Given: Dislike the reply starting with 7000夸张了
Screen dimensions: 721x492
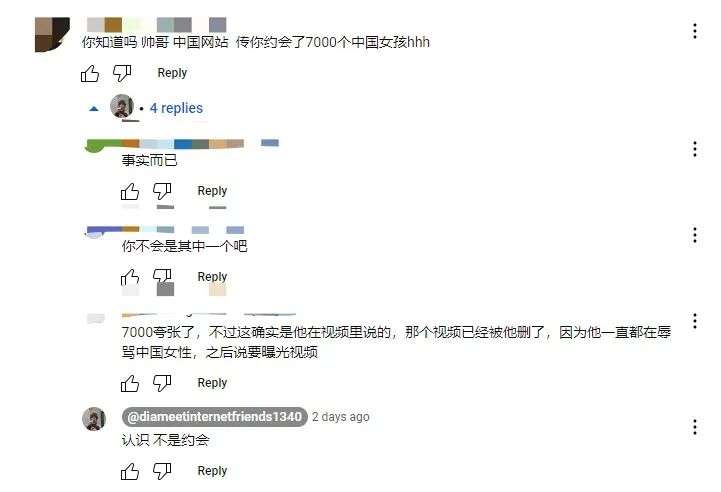Looking at the screenshot, I should pyautogui.click(x=162, y=383).
